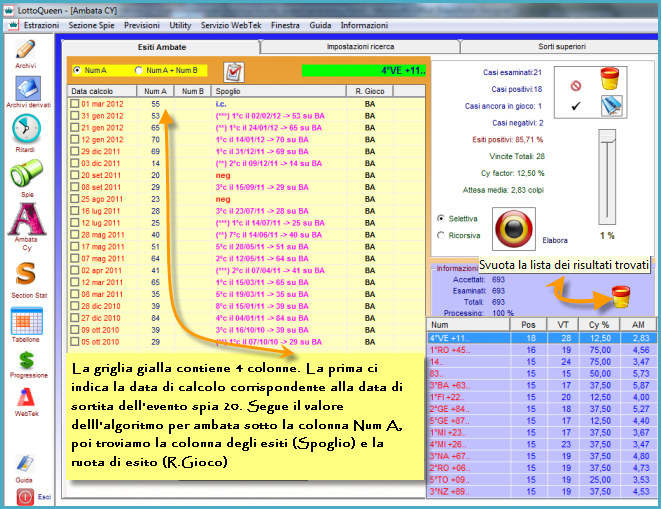
Task: Open the Archivi pencil icon
Action: pyautogui.click(x=26, y=49)
